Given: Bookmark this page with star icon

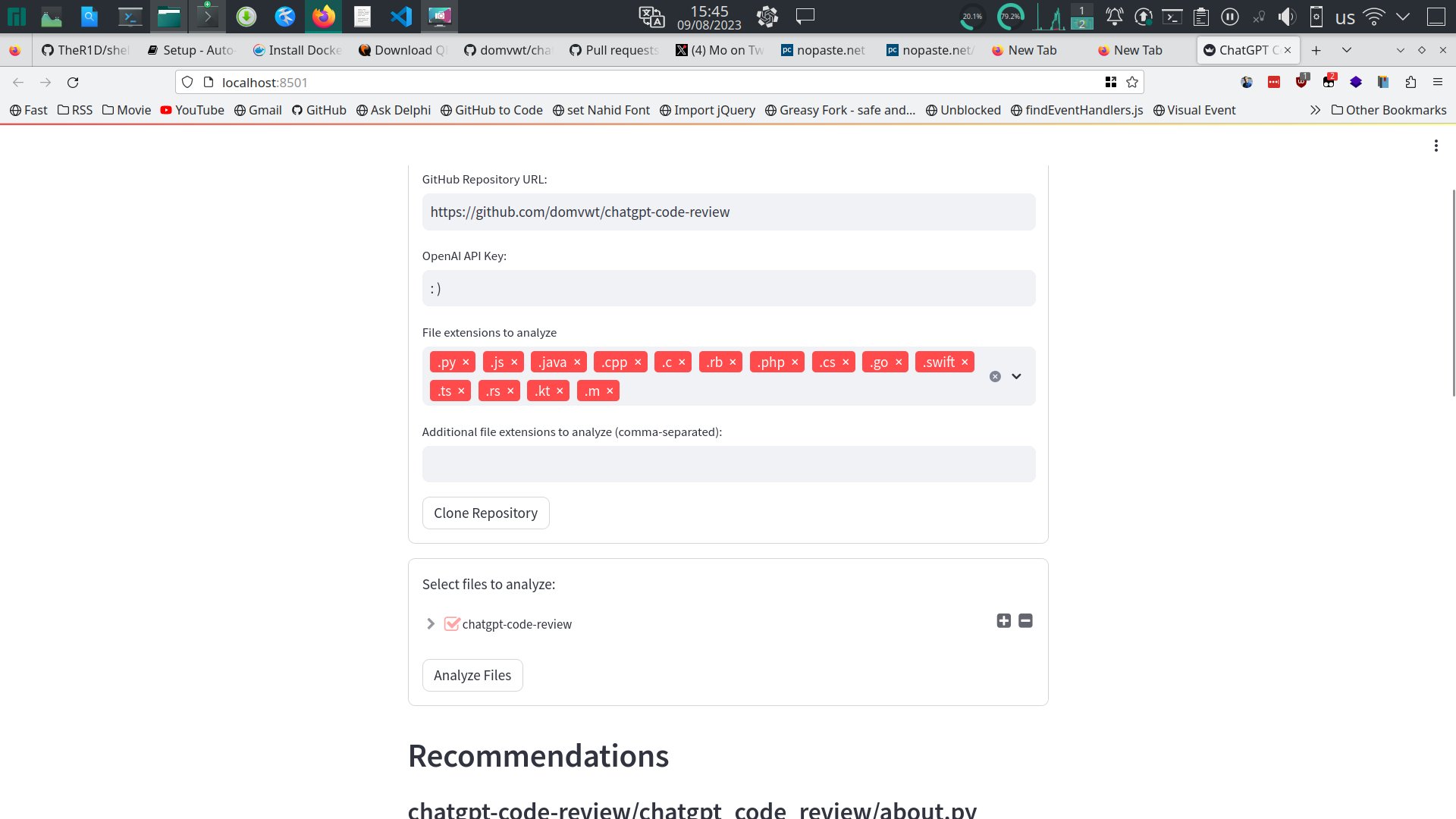Looking at the screenshot, I should [1132, 83].
